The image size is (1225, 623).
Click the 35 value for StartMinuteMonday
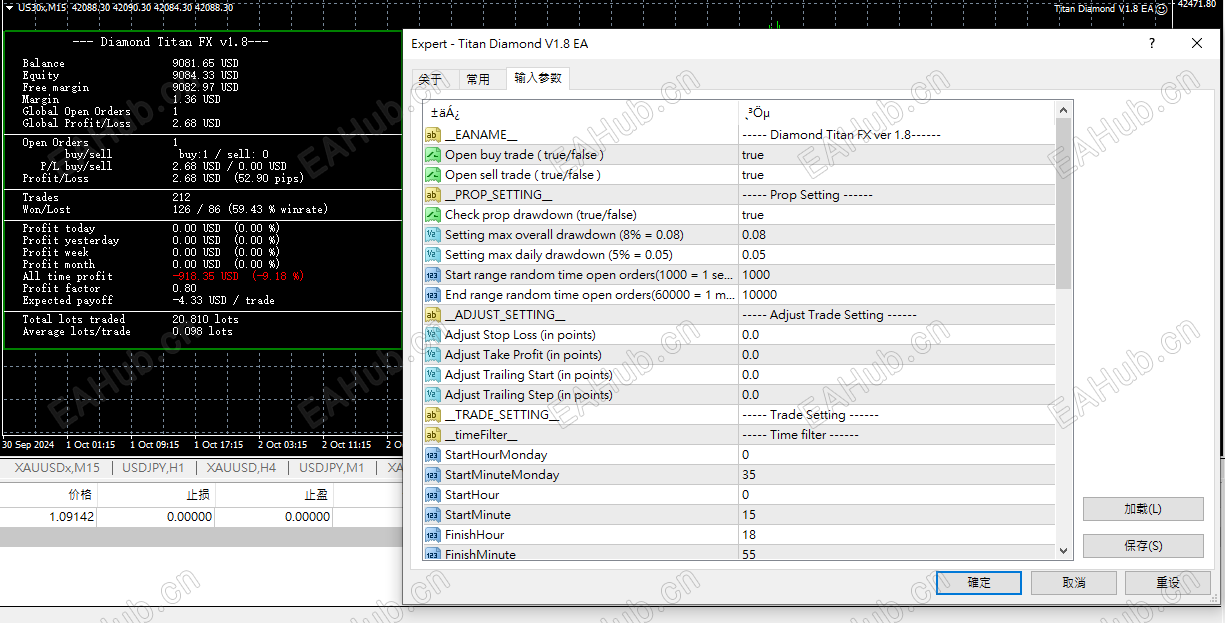(749, 475)
